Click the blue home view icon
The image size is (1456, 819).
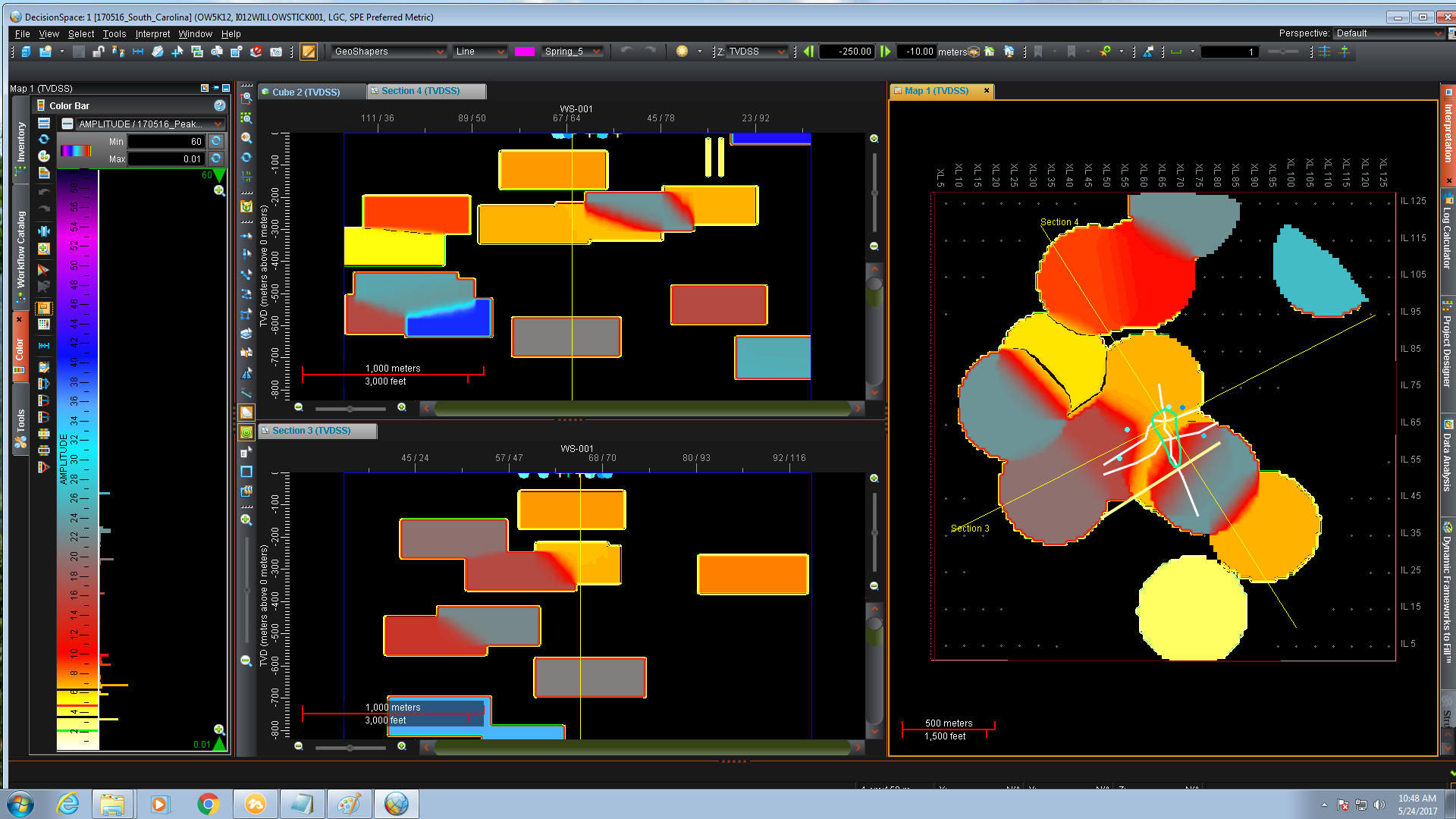coord(1009,52)
